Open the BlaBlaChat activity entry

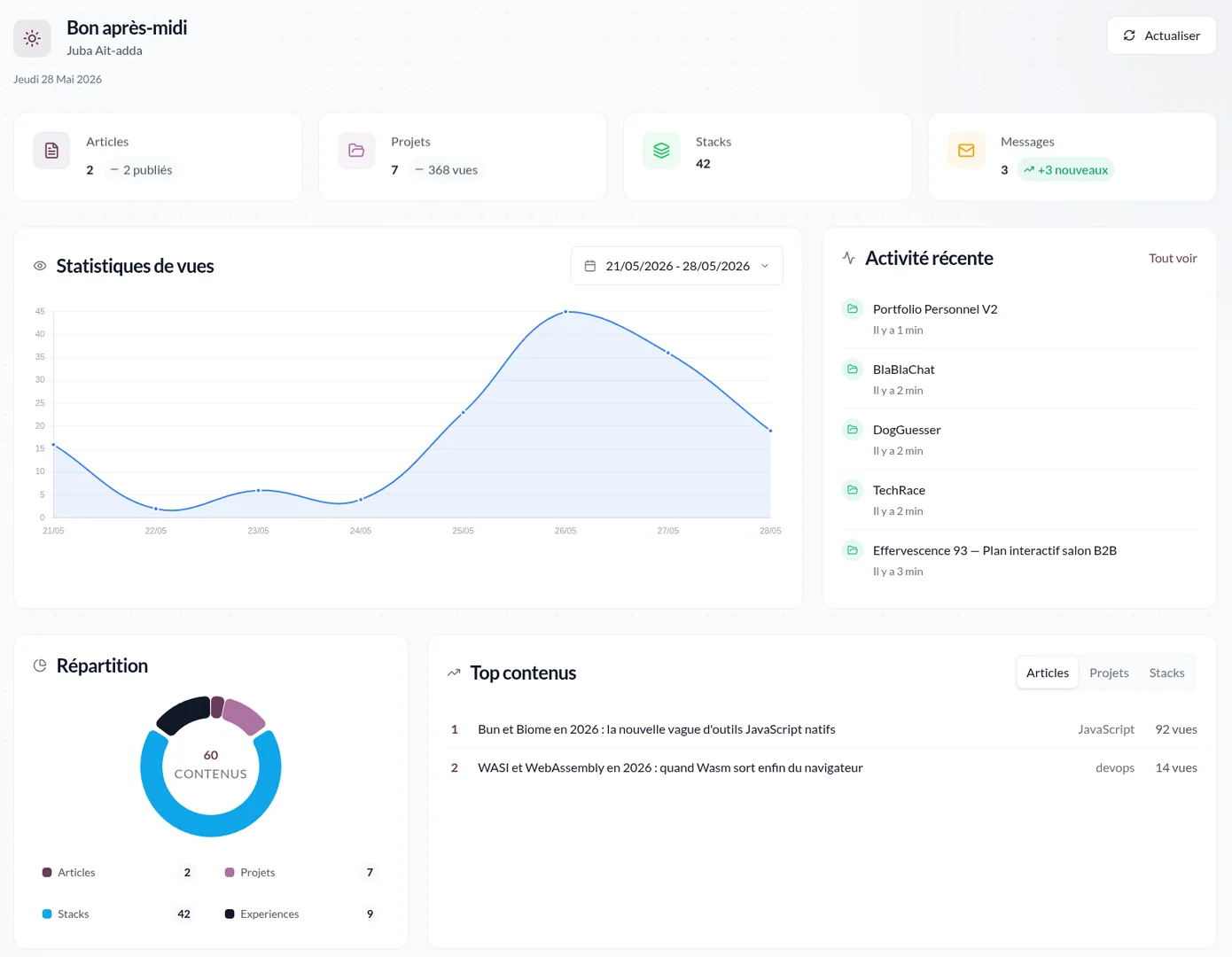click(x=1019, y=378)
